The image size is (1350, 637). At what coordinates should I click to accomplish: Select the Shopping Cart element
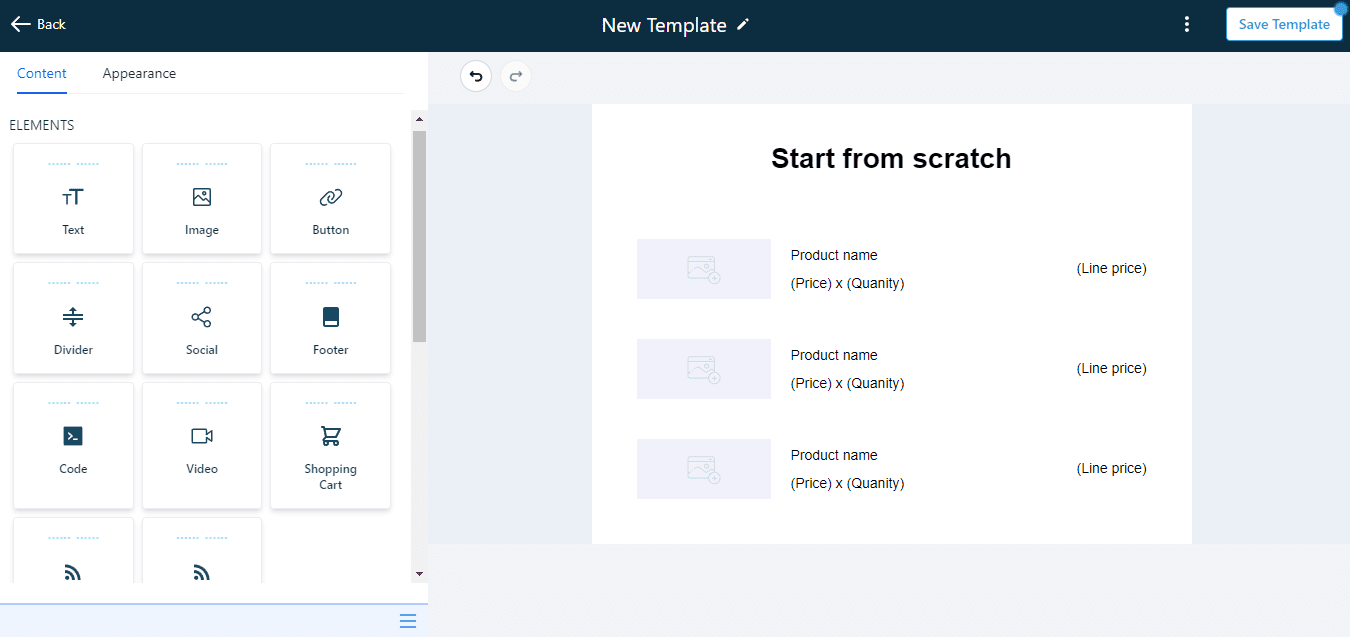[x=330, y=445]
